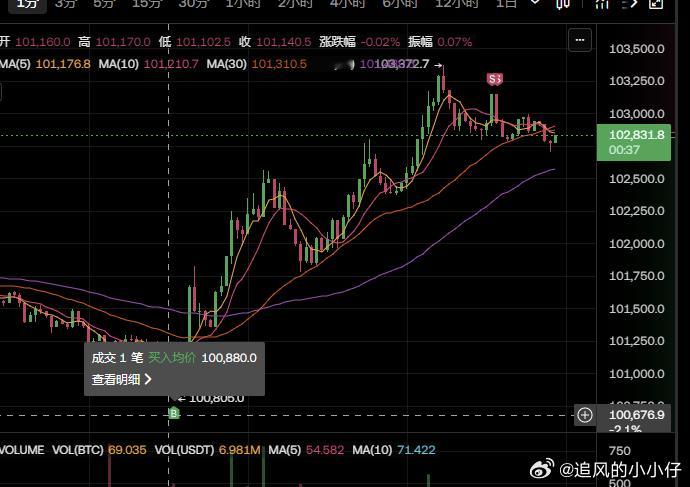Click the crosshair price label 100,676.9

[x=636, y=415]
